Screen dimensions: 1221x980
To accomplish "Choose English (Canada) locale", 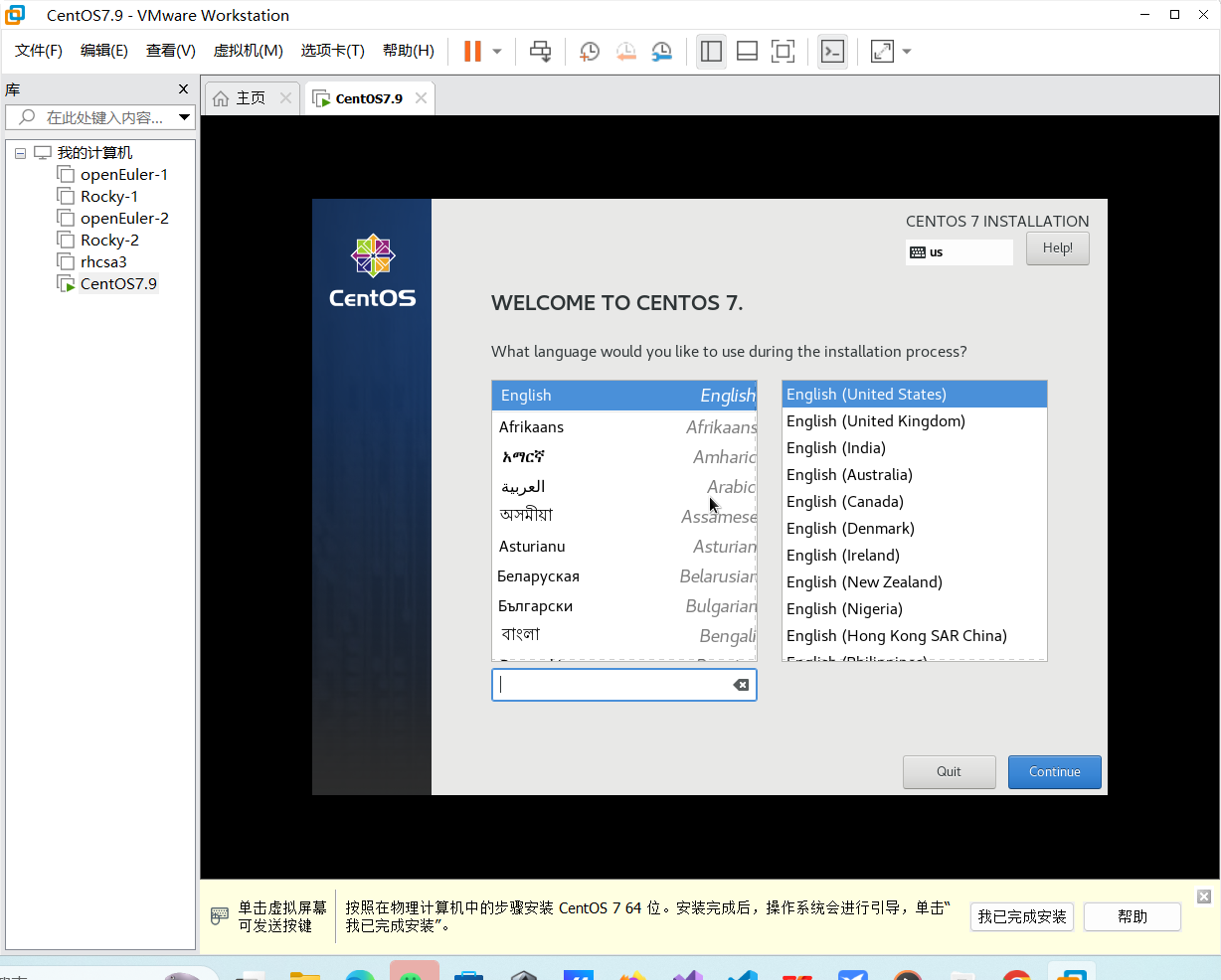I will click(915, 502).
